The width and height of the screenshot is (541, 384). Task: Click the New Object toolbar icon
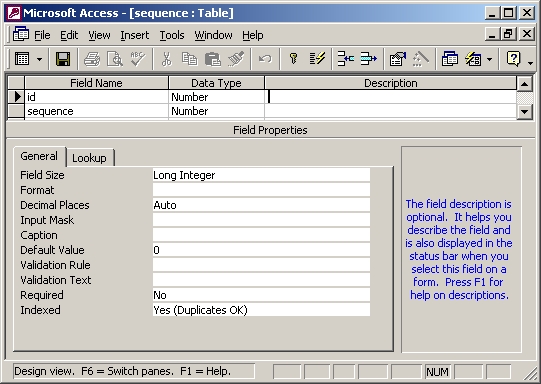click(473, 59)
